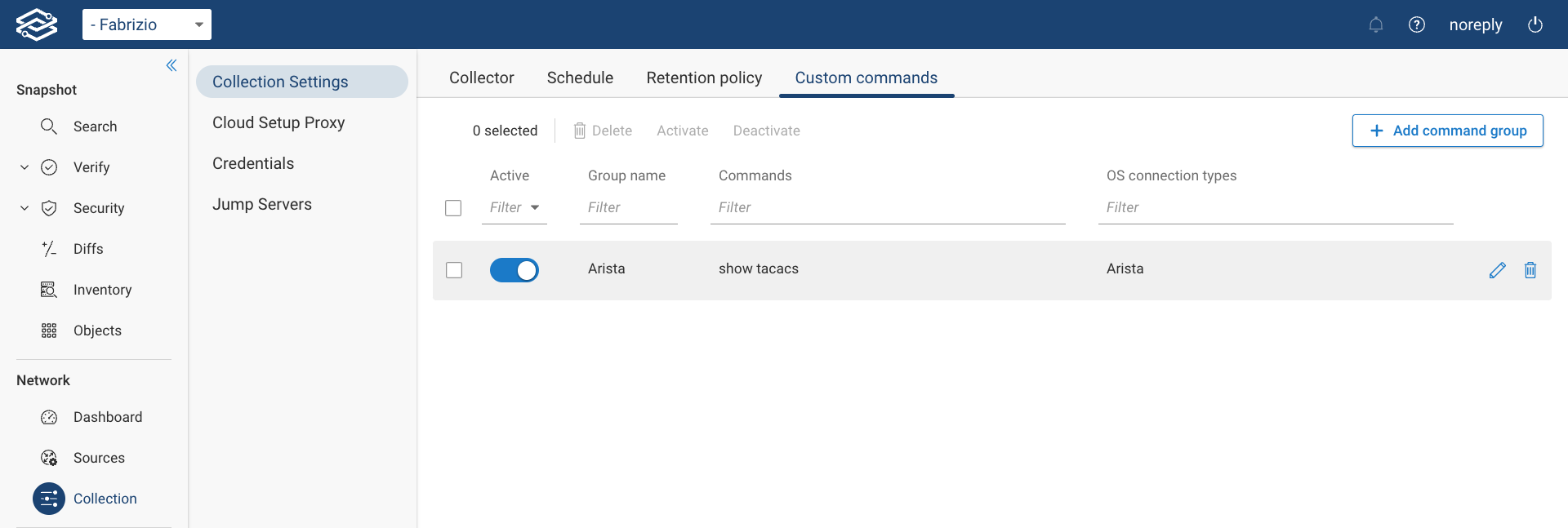Click the Verify checkmark circle icon
The width and height of the screenshot is (1568, 528).
tap(49, 167)
